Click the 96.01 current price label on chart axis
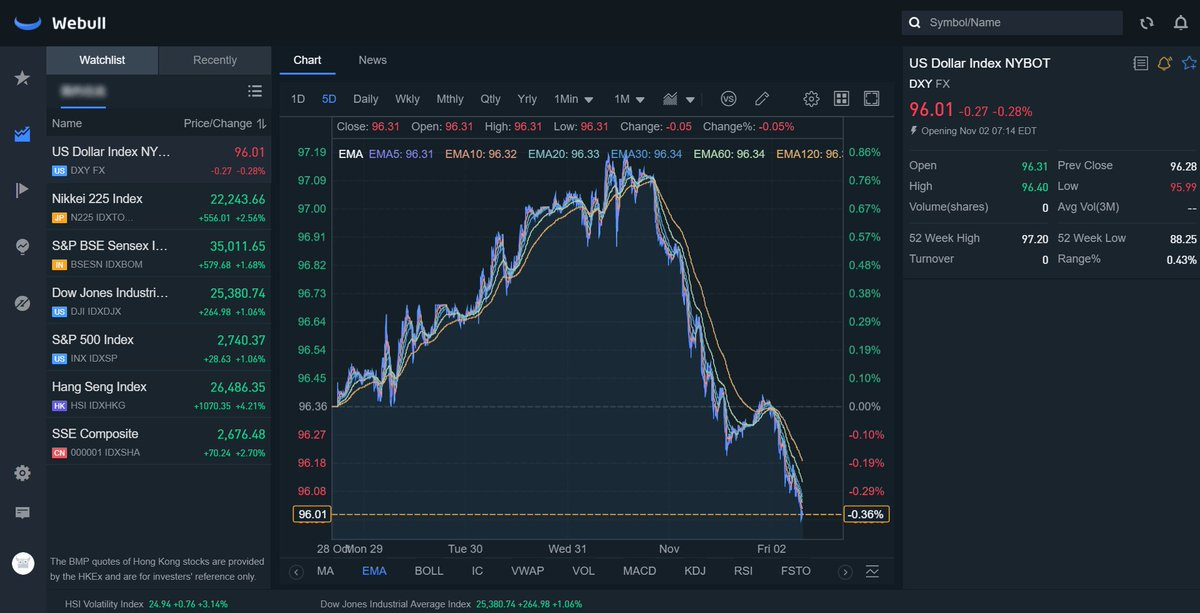The image size is (1200, 613). [312, 514]
